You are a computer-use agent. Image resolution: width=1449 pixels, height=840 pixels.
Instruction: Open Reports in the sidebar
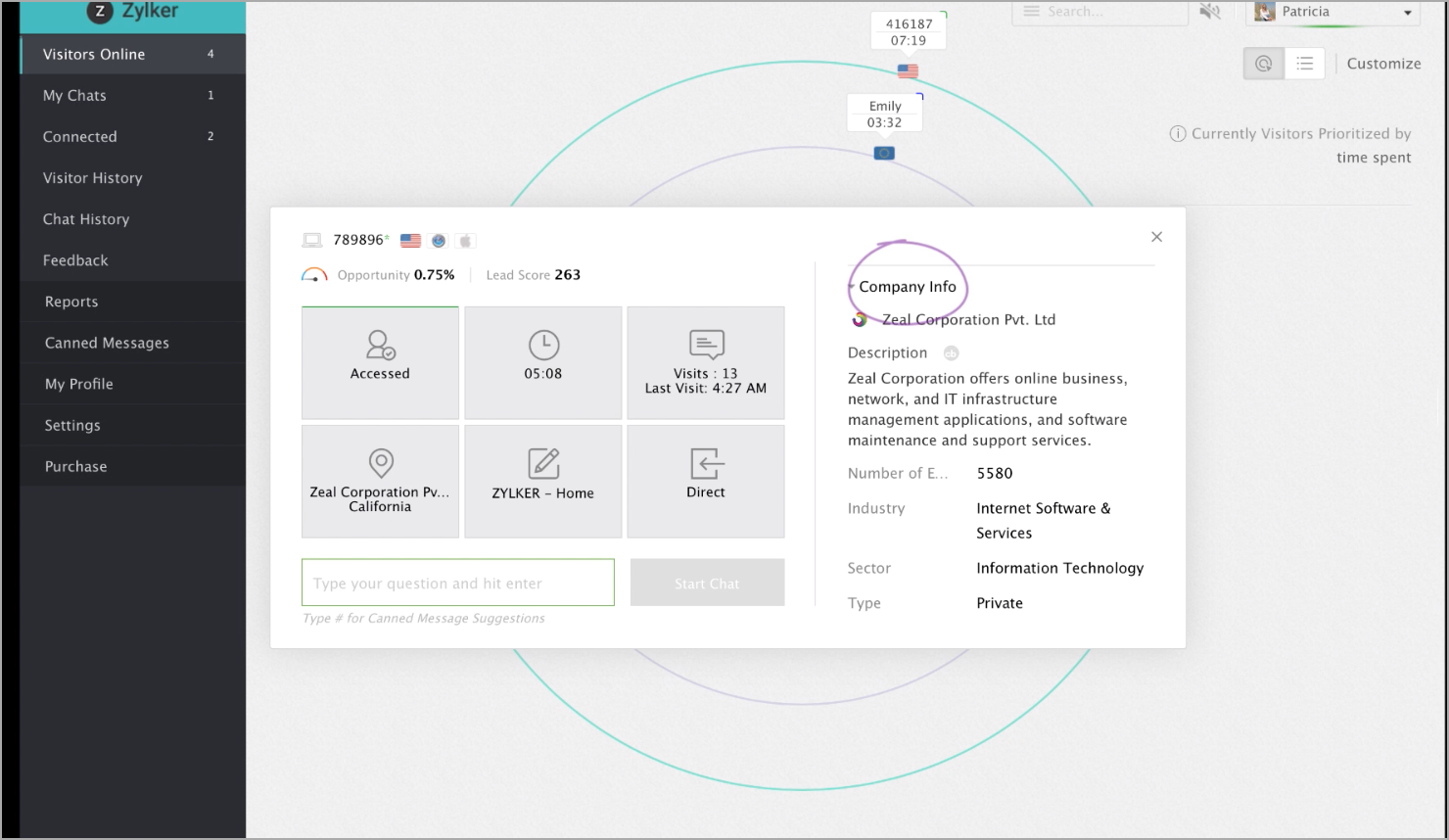[133, 302]
